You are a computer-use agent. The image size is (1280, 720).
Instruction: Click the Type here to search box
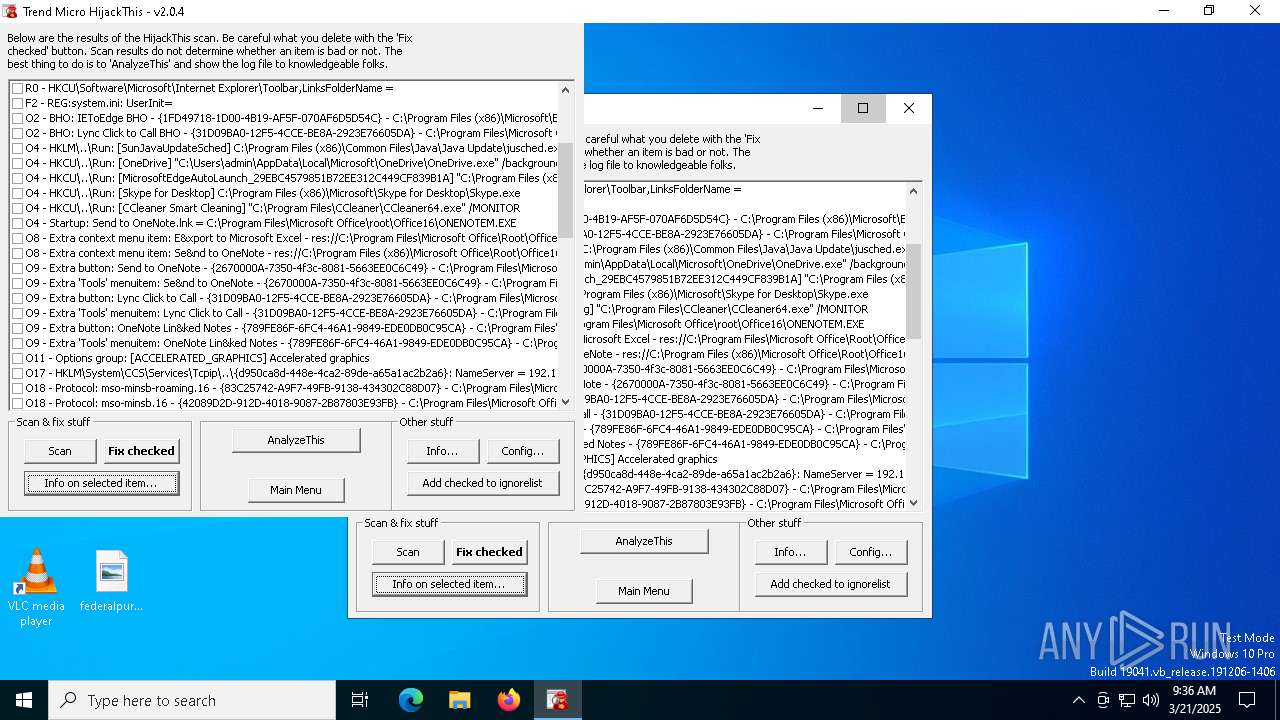tap(192, 700)
